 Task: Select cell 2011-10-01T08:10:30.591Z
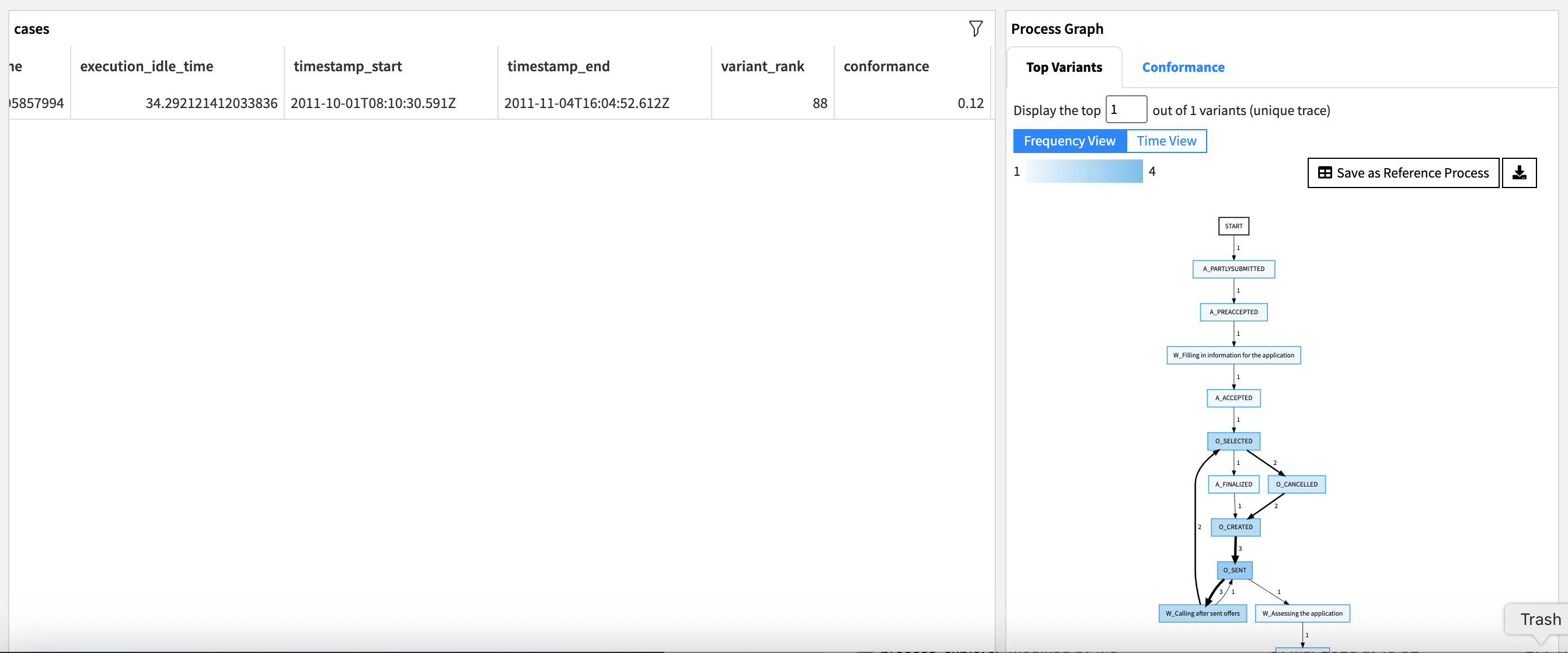click(x=373, y=103)
